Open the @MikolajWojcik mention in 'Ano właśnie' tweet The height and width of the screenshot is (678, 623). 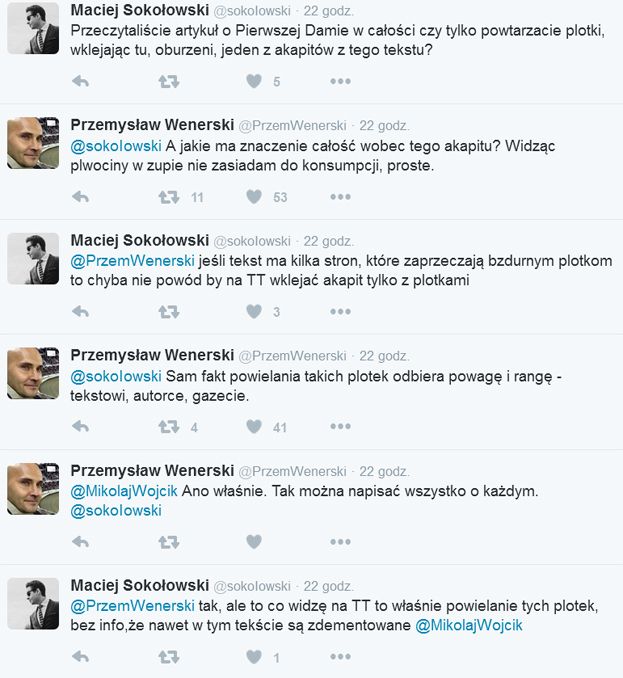(124, 491)
